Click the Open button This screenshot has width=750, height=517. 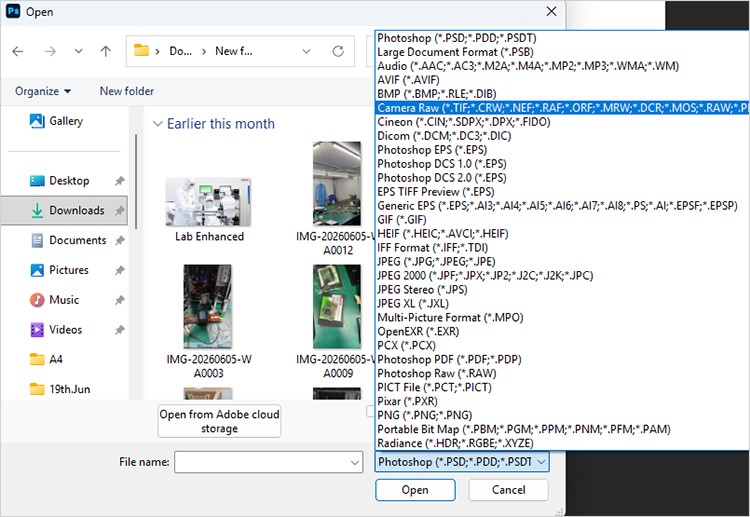click(415, 490)
